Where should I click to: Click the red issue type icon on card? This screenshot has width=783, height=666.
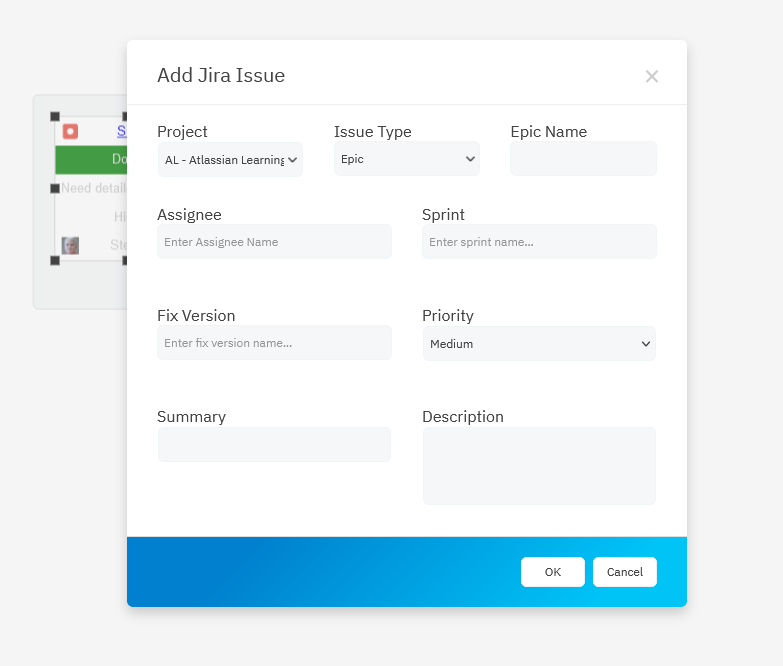pos(70,131)
